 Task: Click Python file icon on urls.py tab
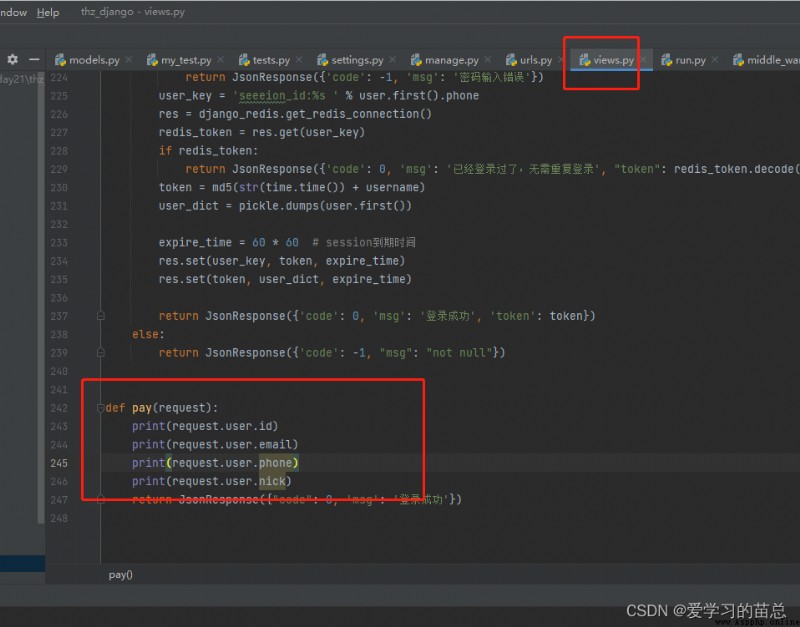click(511, 60)
